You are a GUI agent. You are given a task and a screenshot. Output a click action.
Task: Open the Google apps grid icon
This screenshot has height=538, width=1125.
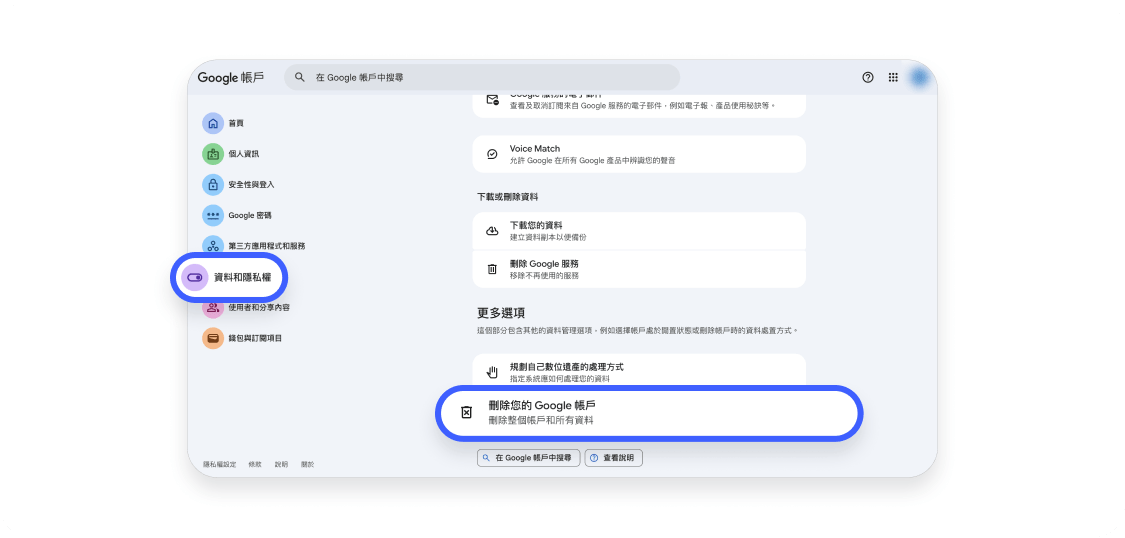[893, 77]
